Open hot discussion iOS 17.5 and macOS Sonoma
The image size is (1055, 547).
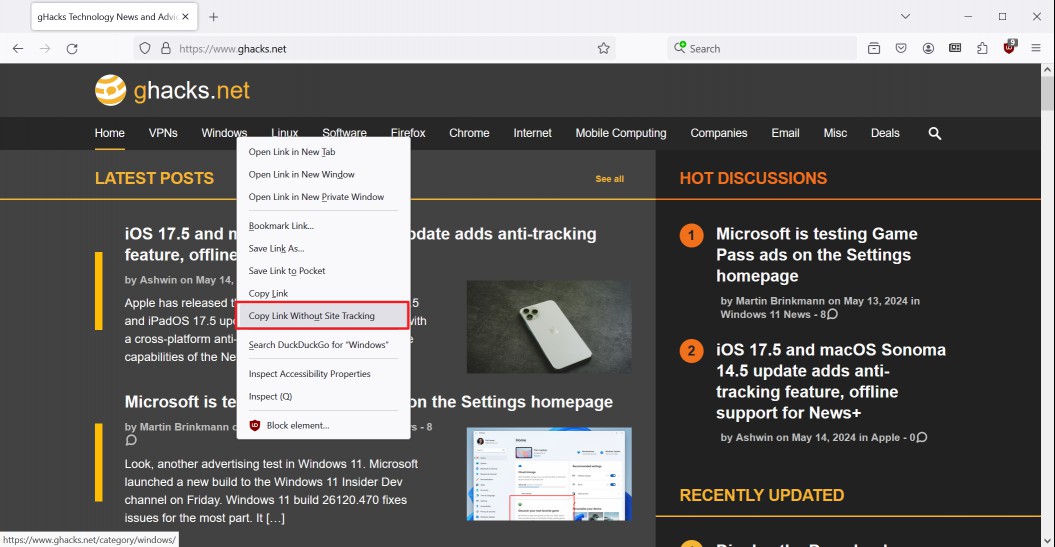830,381
